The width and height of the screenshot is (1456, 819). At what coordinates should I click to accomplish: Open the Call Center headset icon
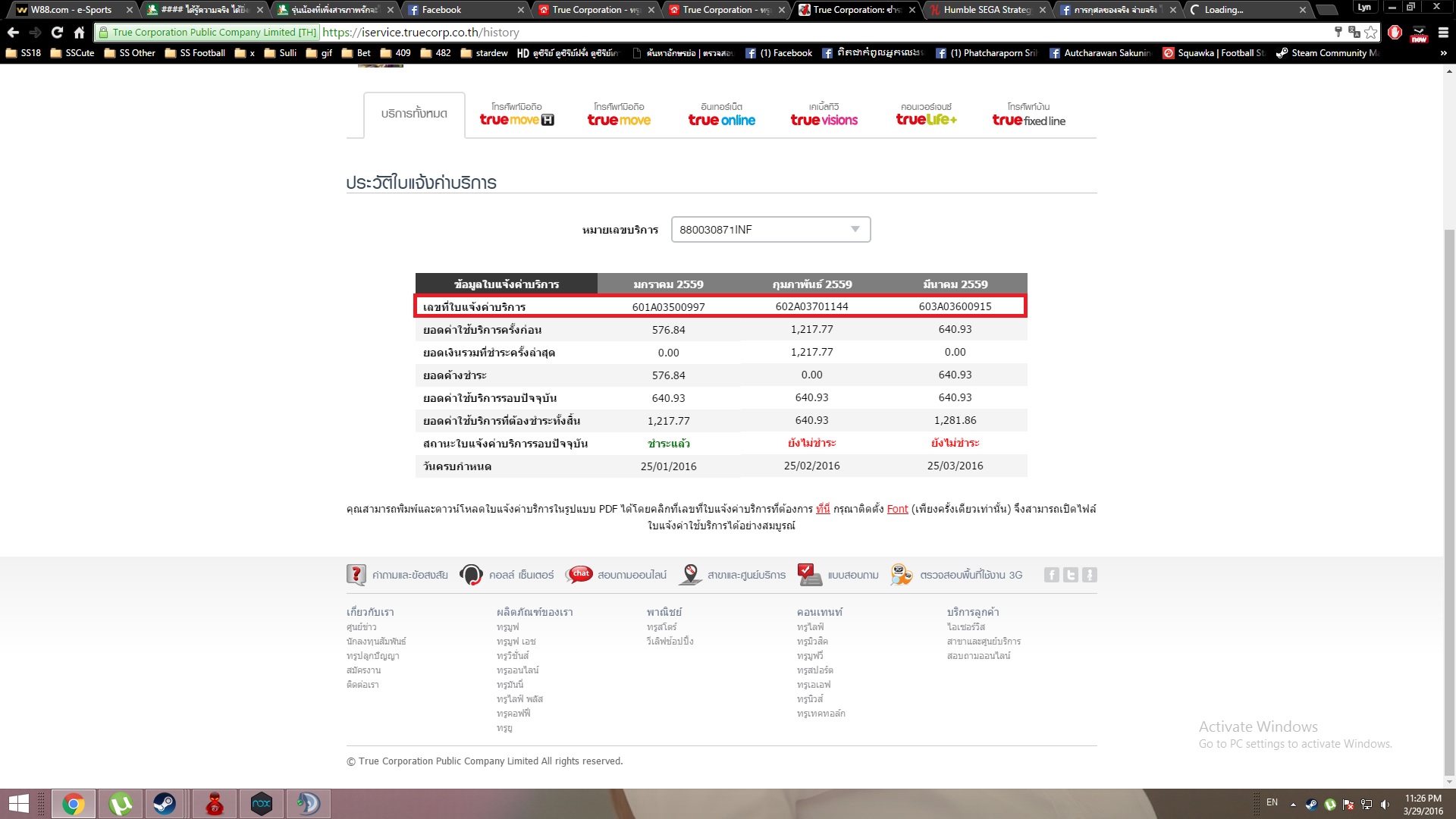pos(471,575)
